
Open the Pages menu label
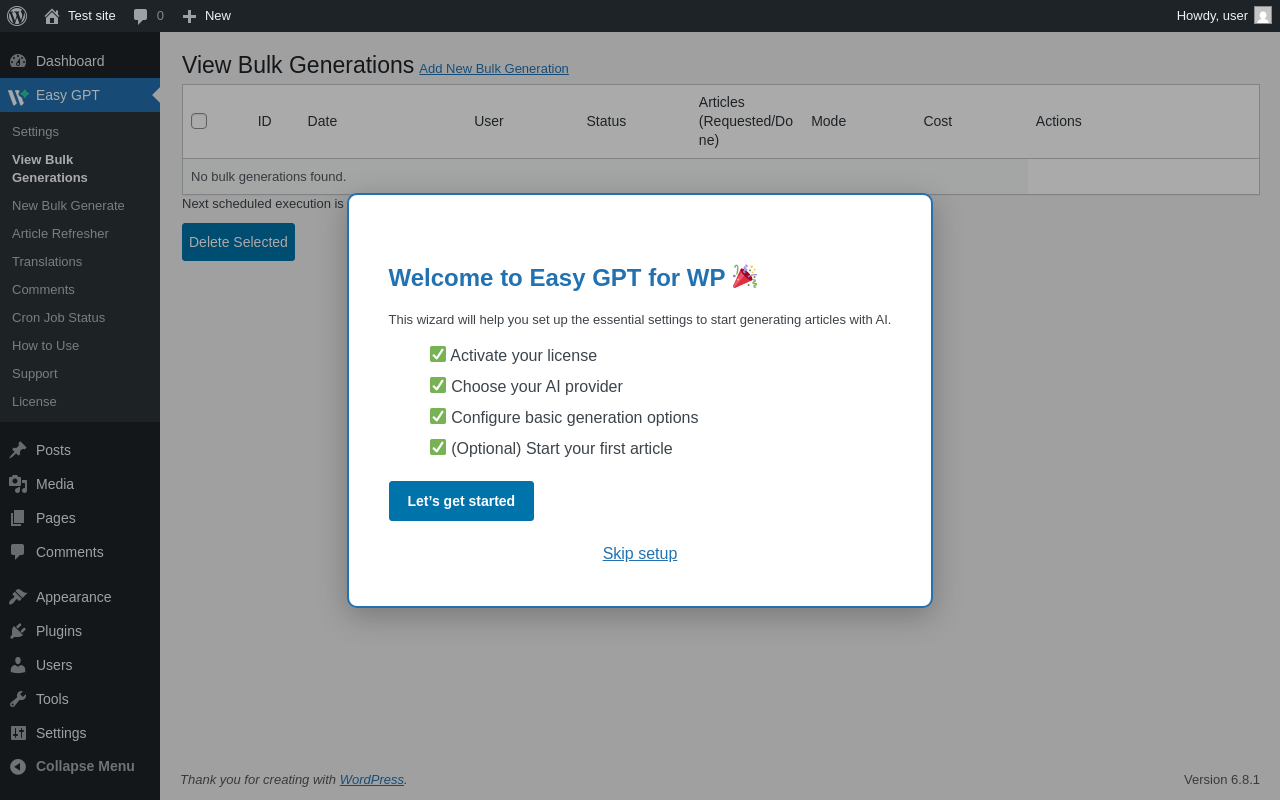tap(56, 518)
